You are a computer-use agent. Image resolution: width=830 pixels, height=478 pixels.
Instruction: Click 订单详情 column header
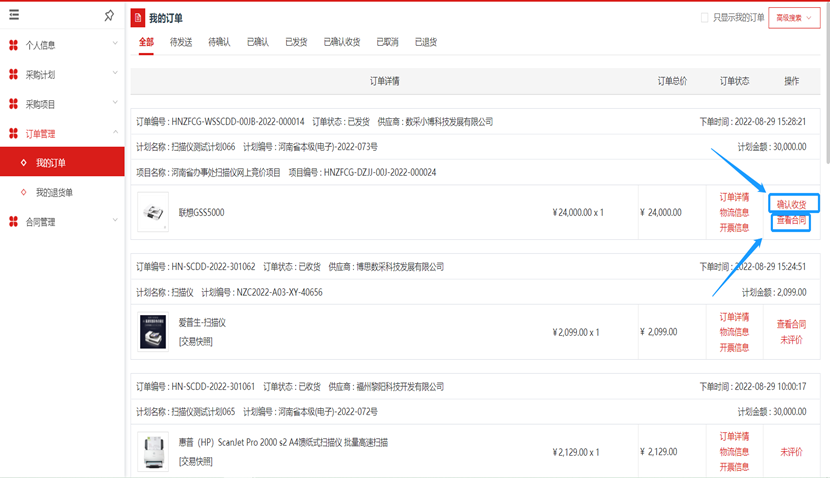coord(385,81)
